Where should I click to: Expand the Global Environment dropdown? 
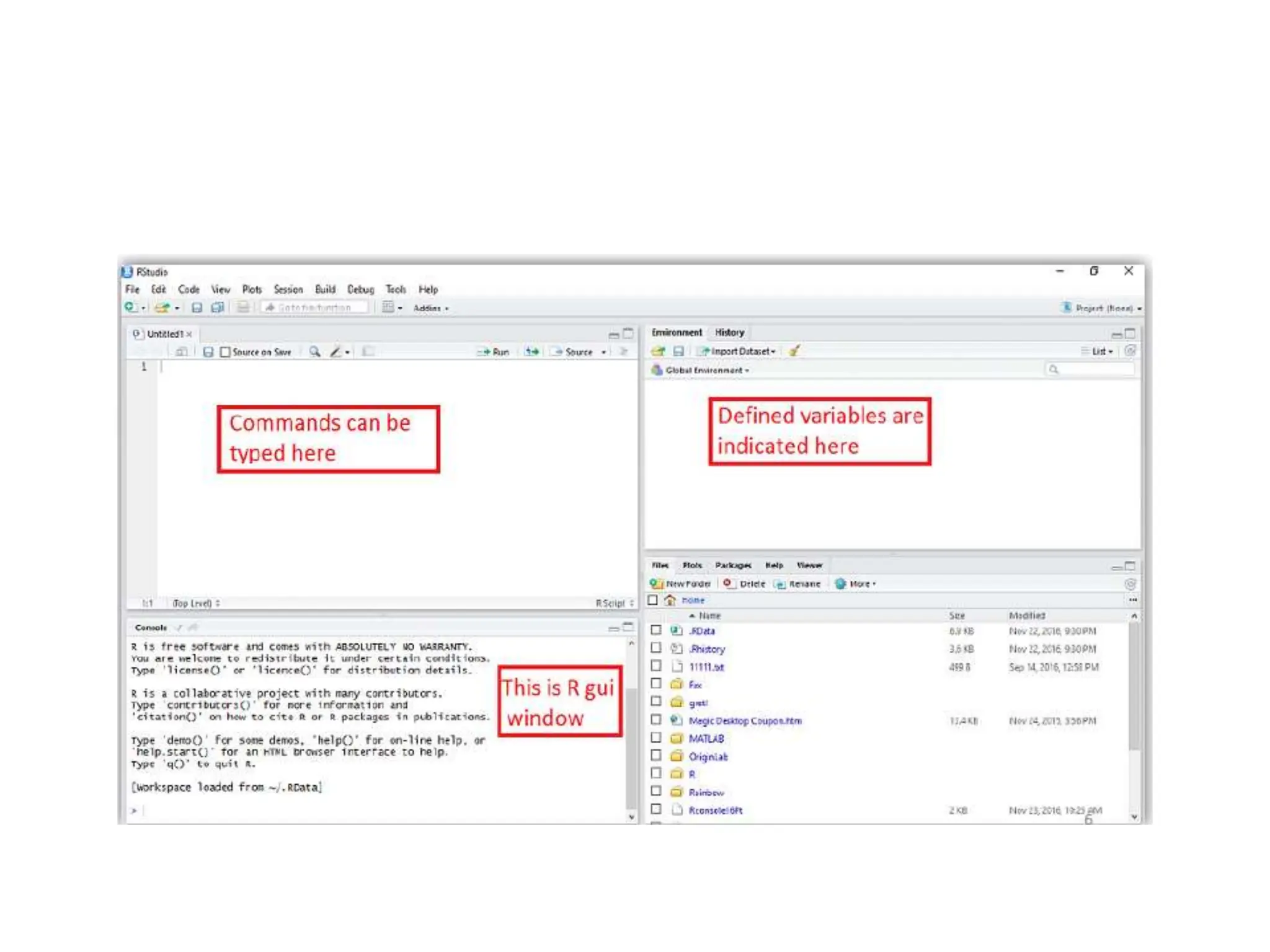[706, 370]
